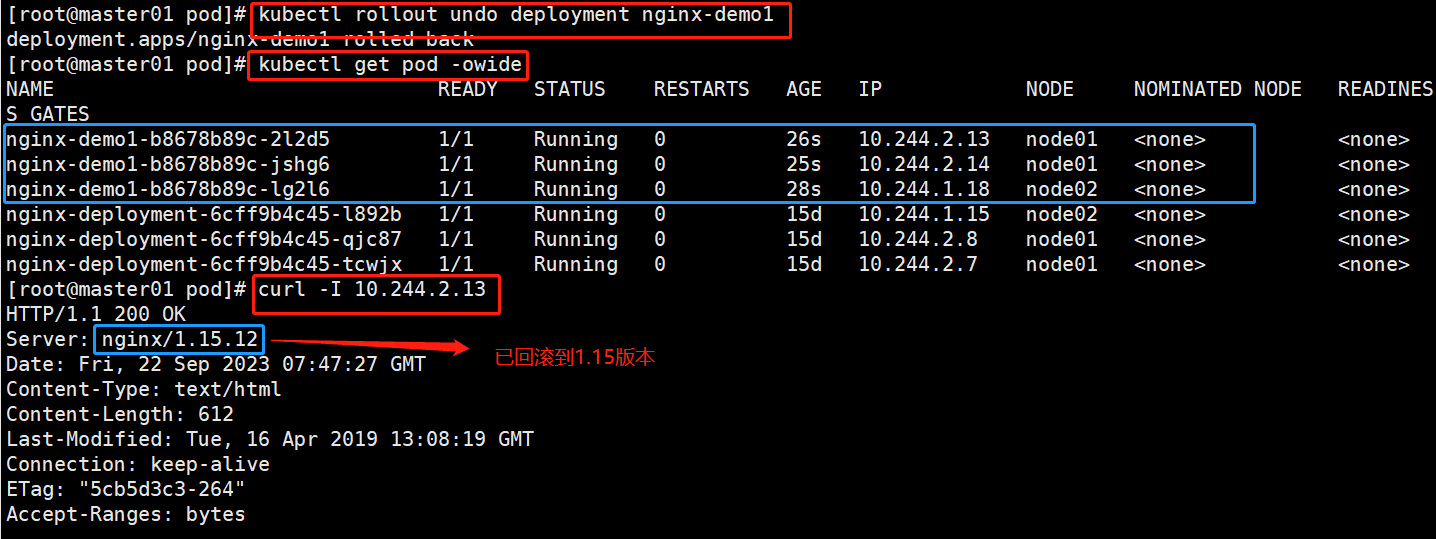Select pod name nginx-demo1-b8678b89c-2l2d5
Image resolution: width=1436 pixels, height=539 pixels.
click(168, 139)
